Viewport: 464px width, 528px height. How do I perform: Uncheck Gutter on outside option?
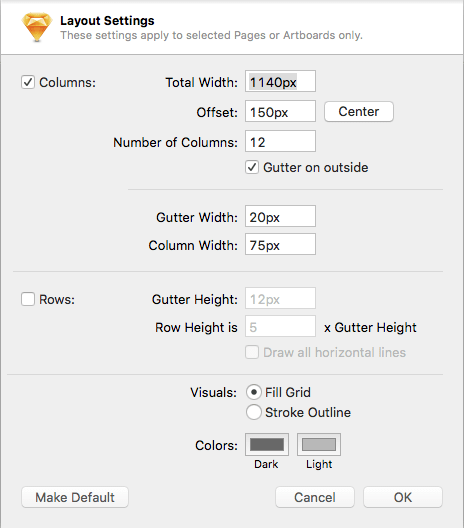click(252, 167)
